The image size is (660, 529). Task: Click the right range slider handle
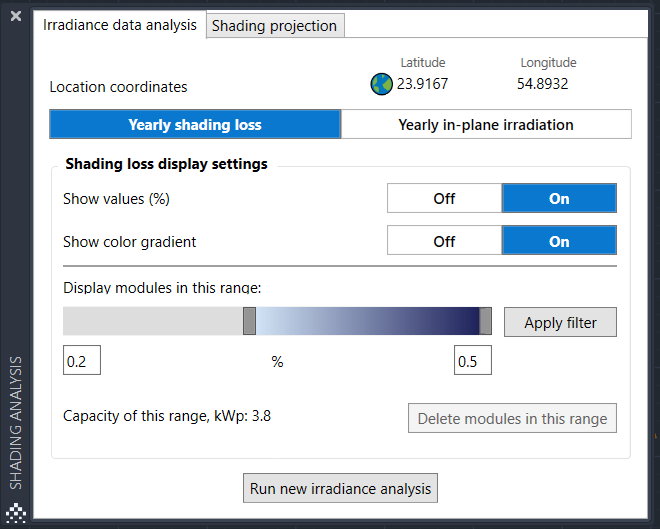(485, 321)
